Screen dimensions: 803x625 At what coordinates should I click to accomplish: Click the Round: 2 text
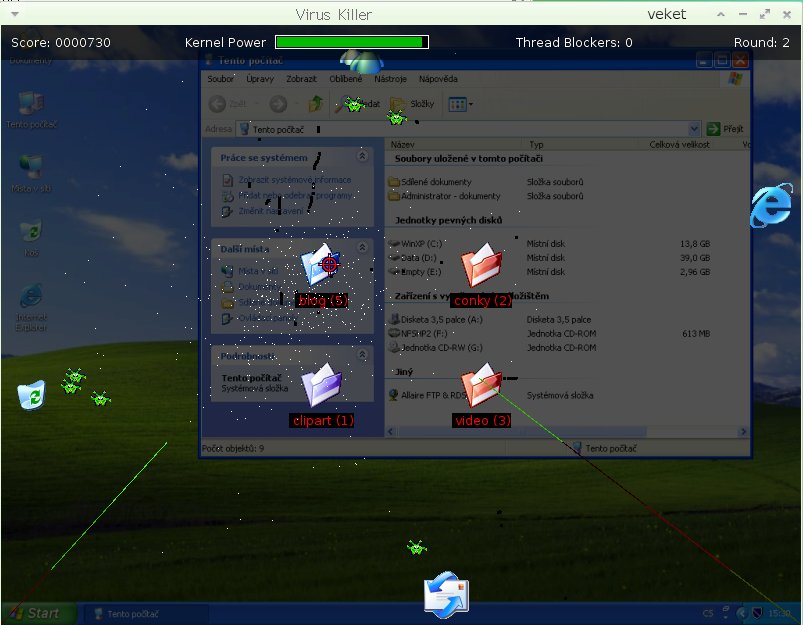point(762,43)
